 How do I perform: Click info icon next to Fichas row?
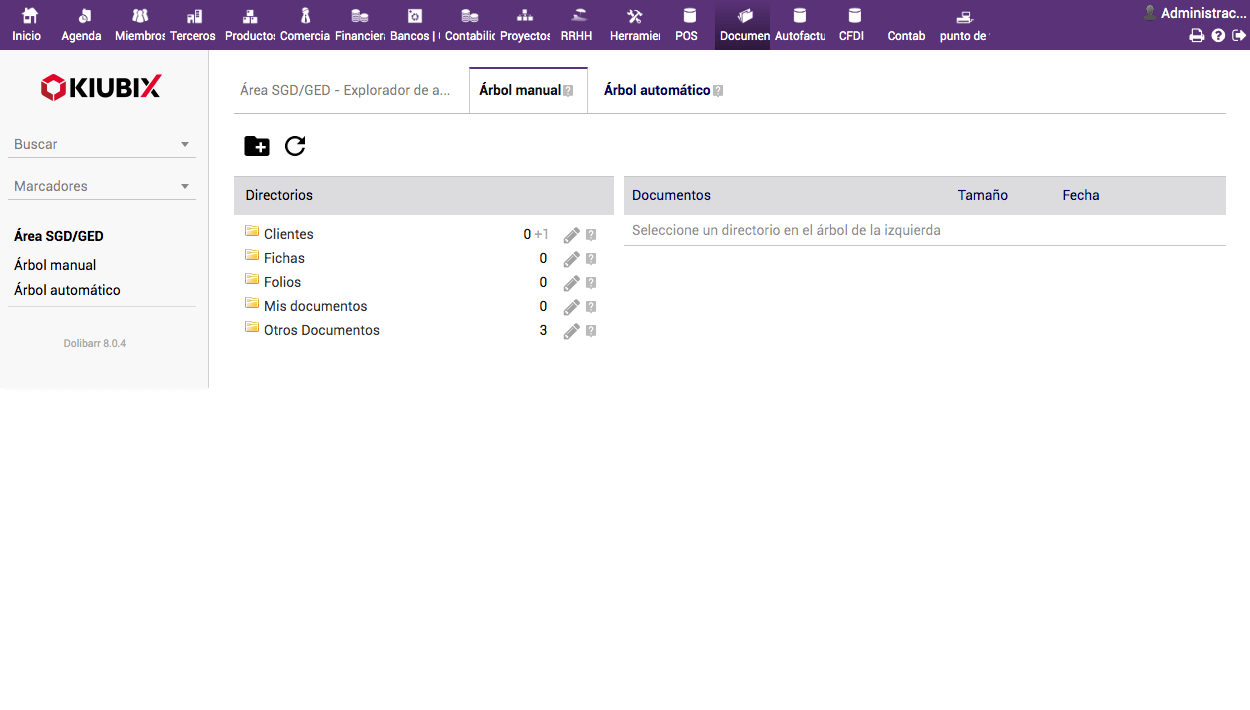[591, 259]
